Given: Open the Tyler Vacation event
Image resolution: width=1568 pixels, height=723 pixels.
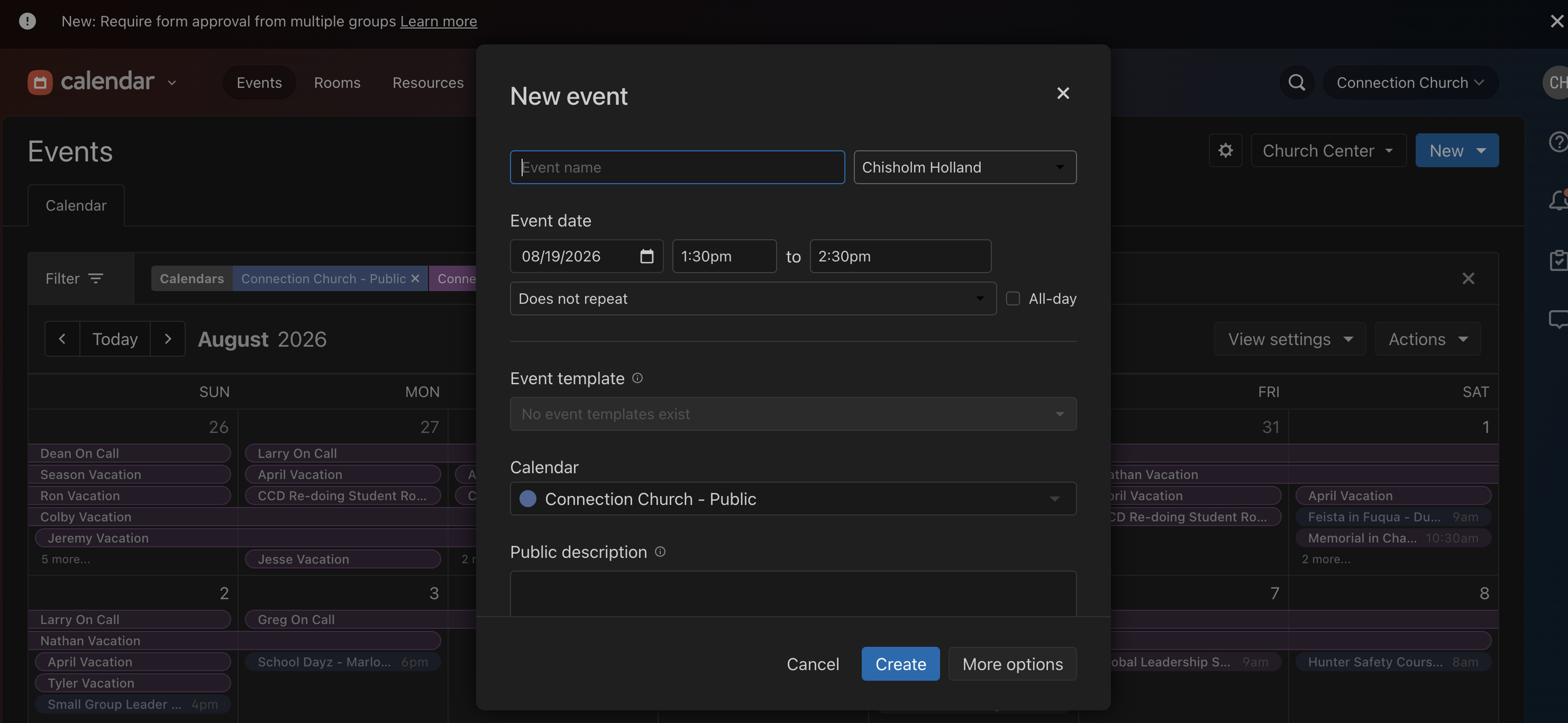Looking at the screenshot, I should (x=133, y=683).
